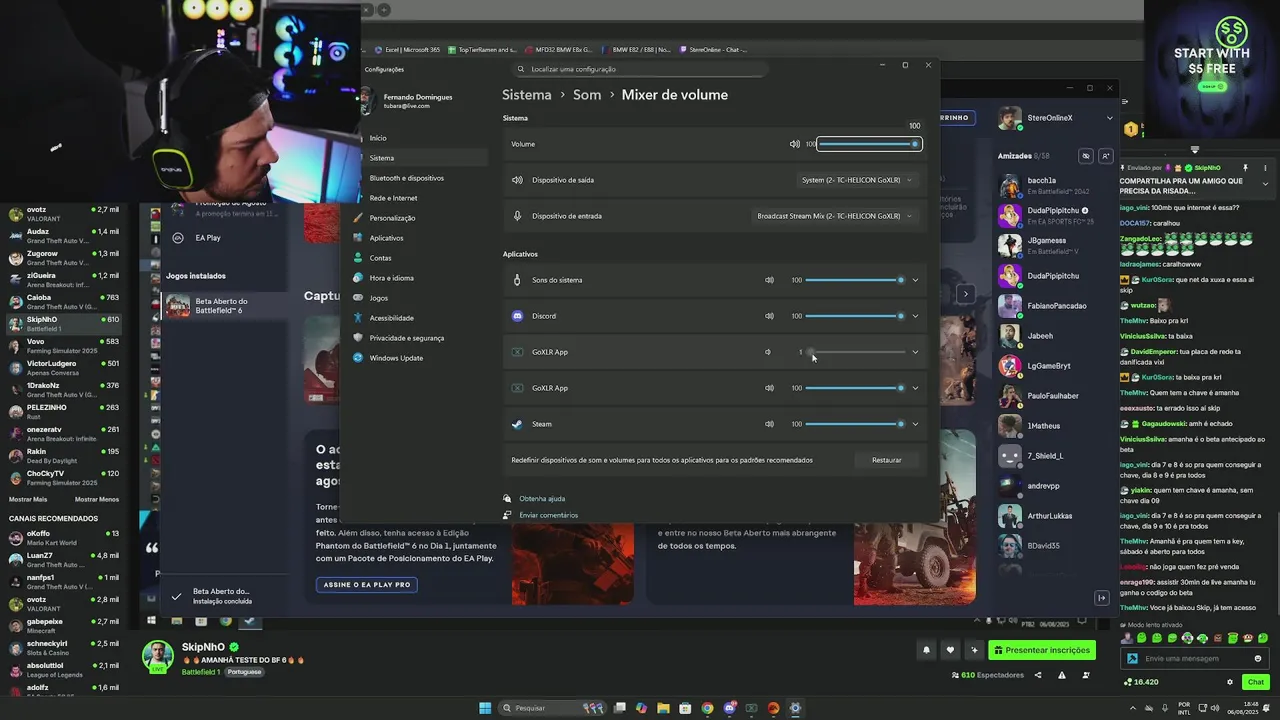This screenshot has width=1280, height=720.
Task: Expand Steam row options chevron
Action: tap(915, 424)
